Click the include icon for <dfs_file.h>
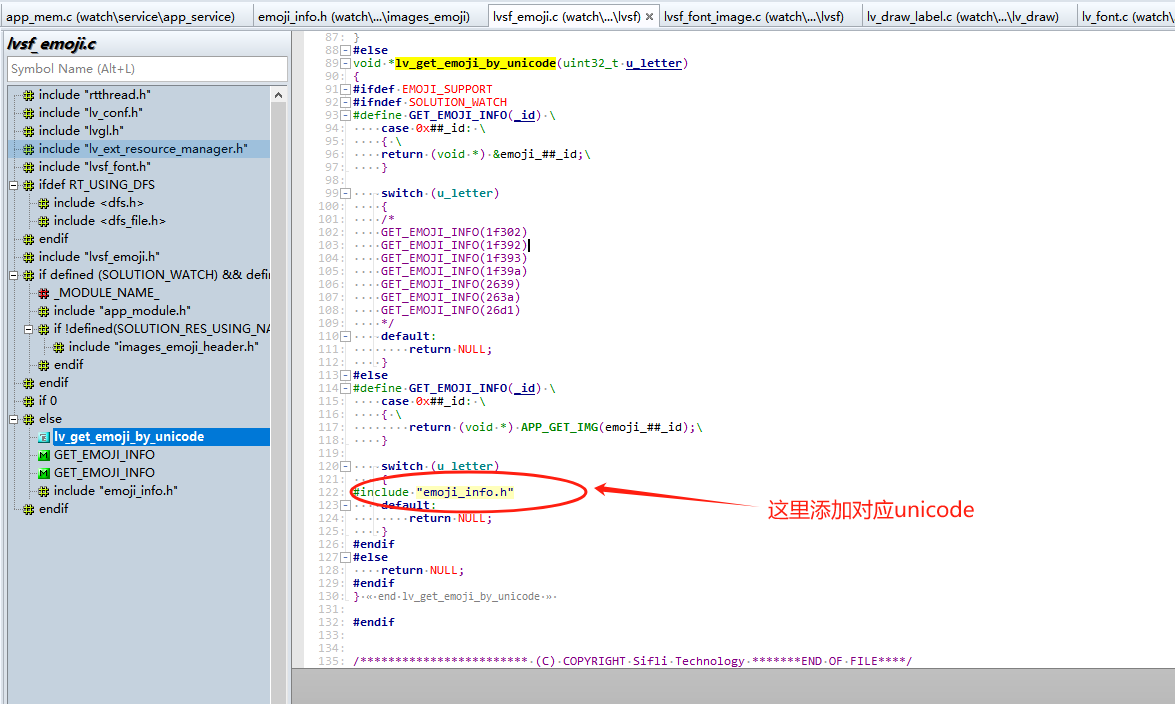This screenshot has width=1175, height=704. [x=43, y=221]
